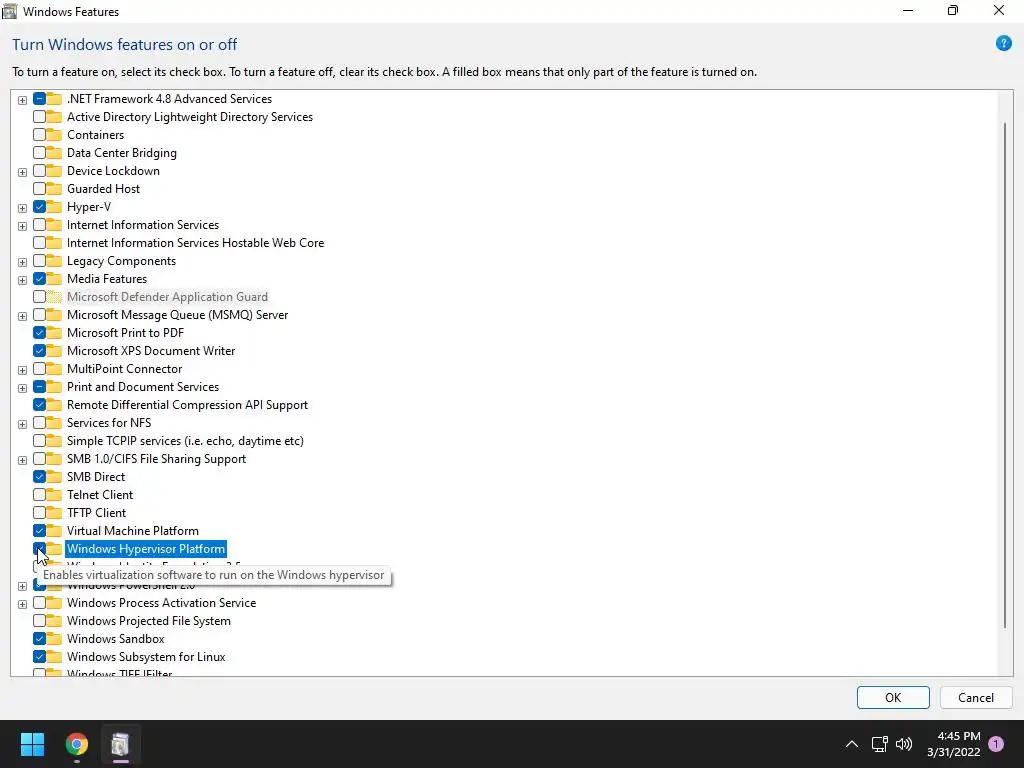1024x768 pixels.
Task: Click the MultiPoint Connector folder icon
Action: (x=54, y=369)
